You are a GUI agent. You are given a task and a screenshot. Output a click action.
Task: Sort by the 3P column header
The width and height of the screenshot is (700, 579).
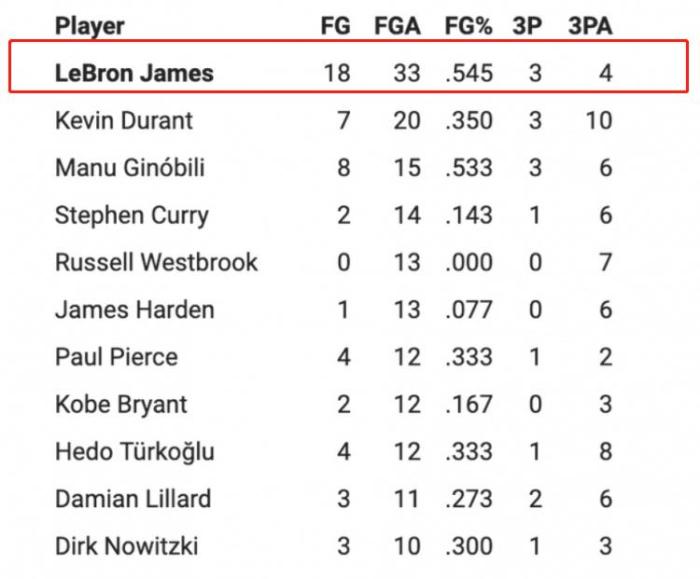527,26
